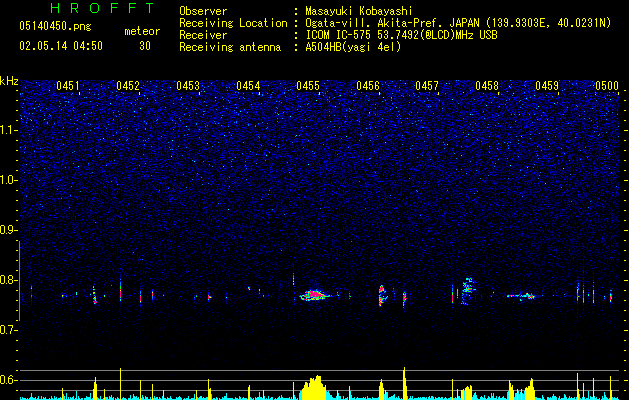This screenshot has width=629, height=400.
Task: Click the A504HB(yagi 4el) antenna text
Action: point(353,47)
